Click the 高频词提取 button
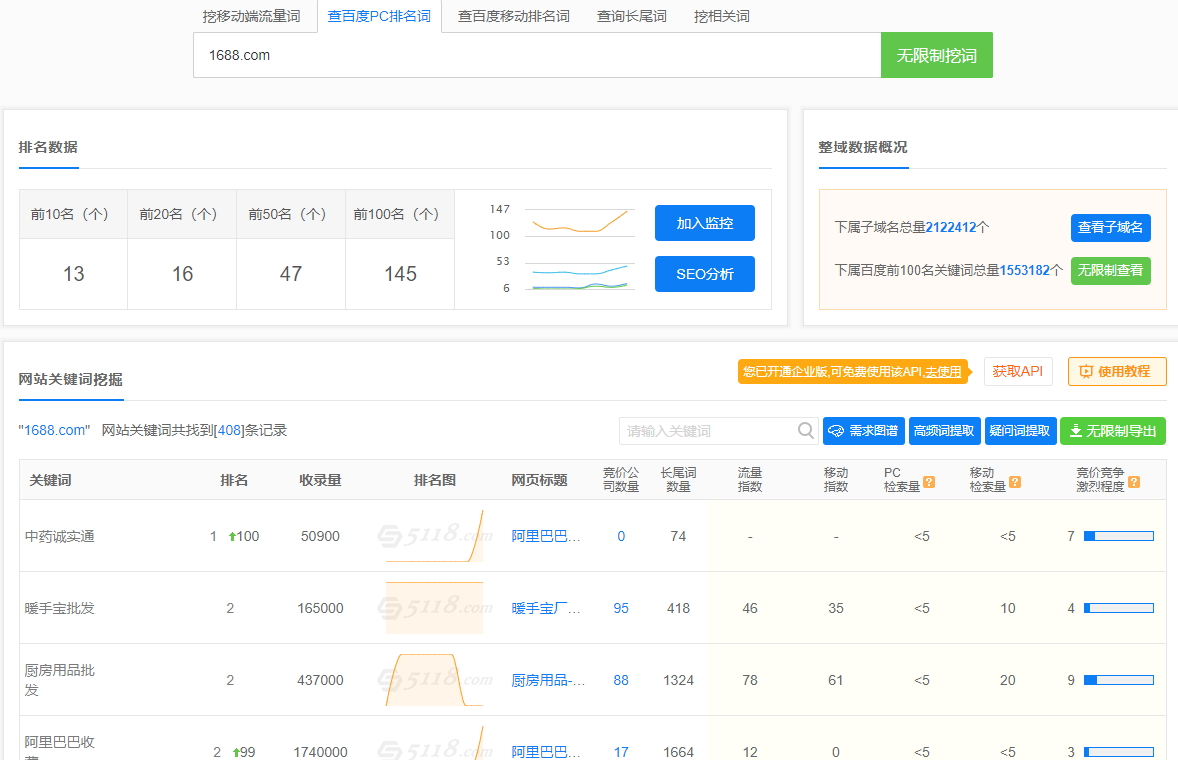 click(x=944, y=431)
